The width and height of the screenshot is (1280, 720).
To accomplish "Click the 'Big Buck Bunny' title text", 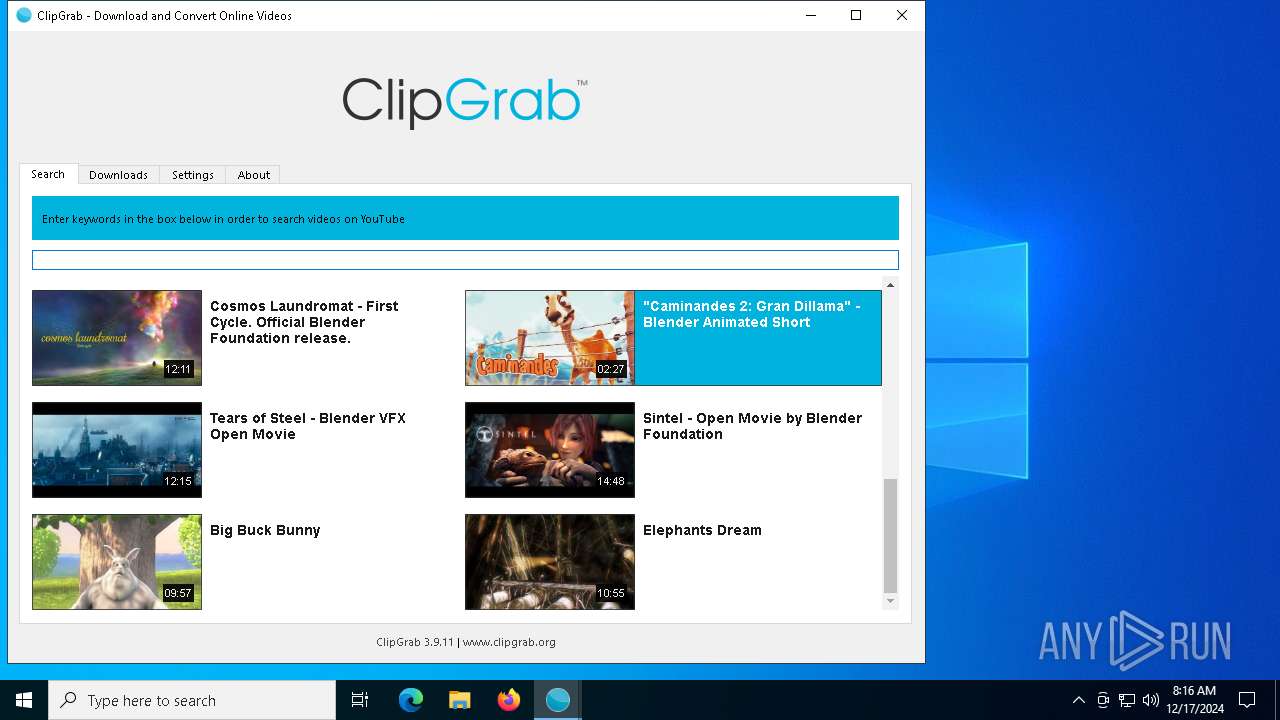I will [265, 530].
